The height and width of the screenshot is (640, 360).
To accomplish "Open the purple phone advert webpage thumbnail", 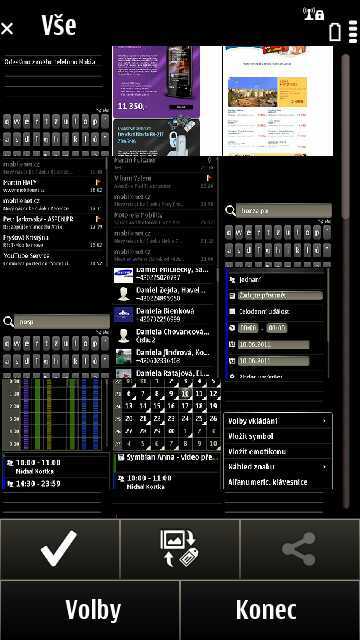I will (x=167, y=101).
